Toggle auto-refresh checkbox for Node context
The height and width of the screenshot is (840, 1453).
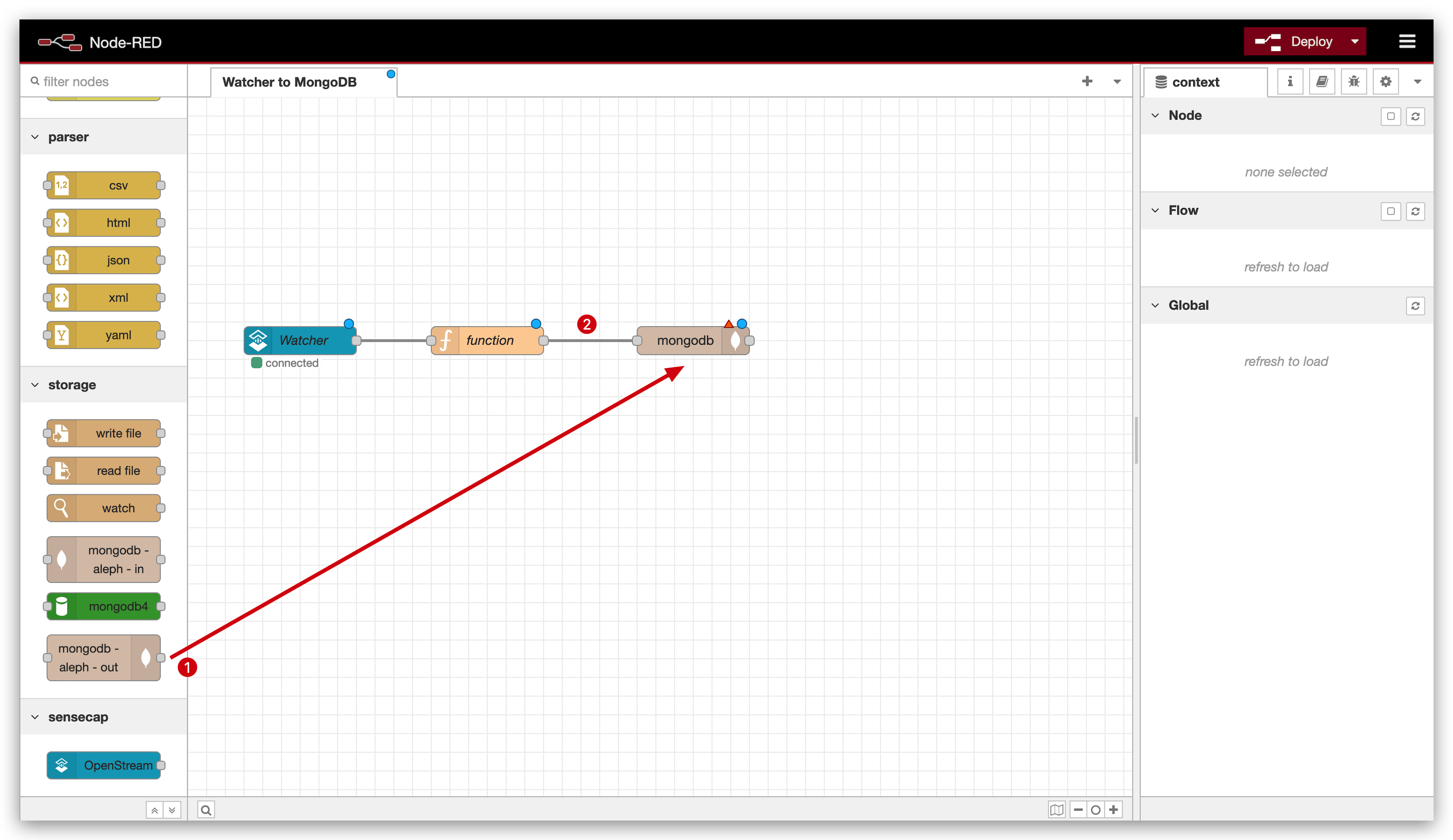point(1391,116)
